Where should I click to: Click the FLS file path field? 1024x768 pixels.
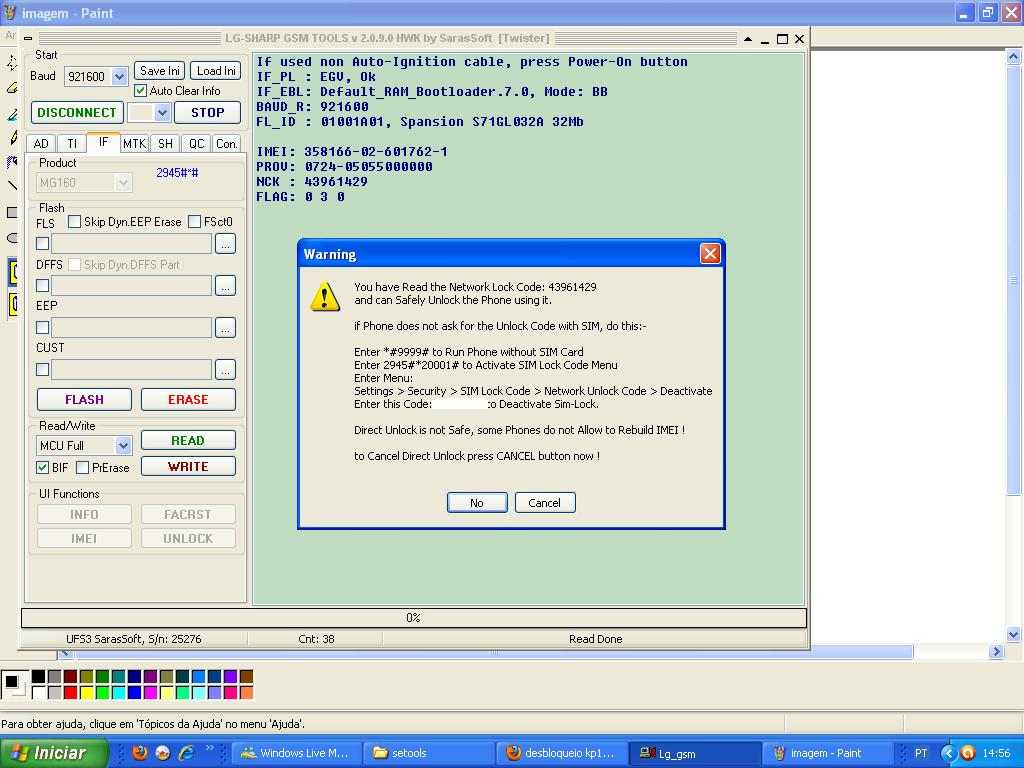[x=131, y=244]
